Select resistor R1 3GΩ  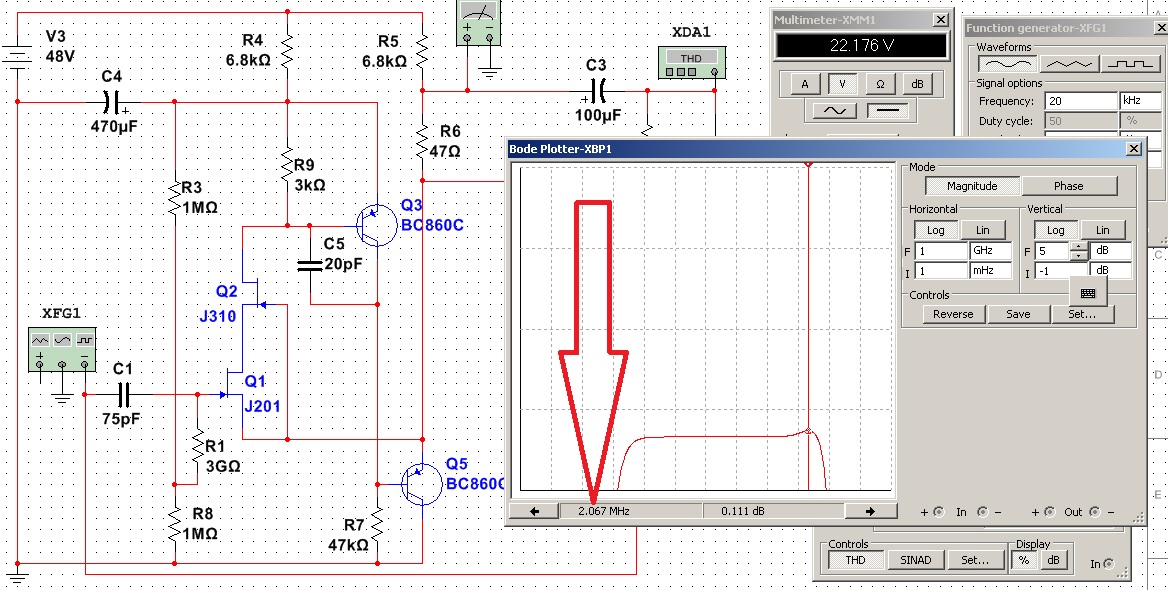pos(197,447)
